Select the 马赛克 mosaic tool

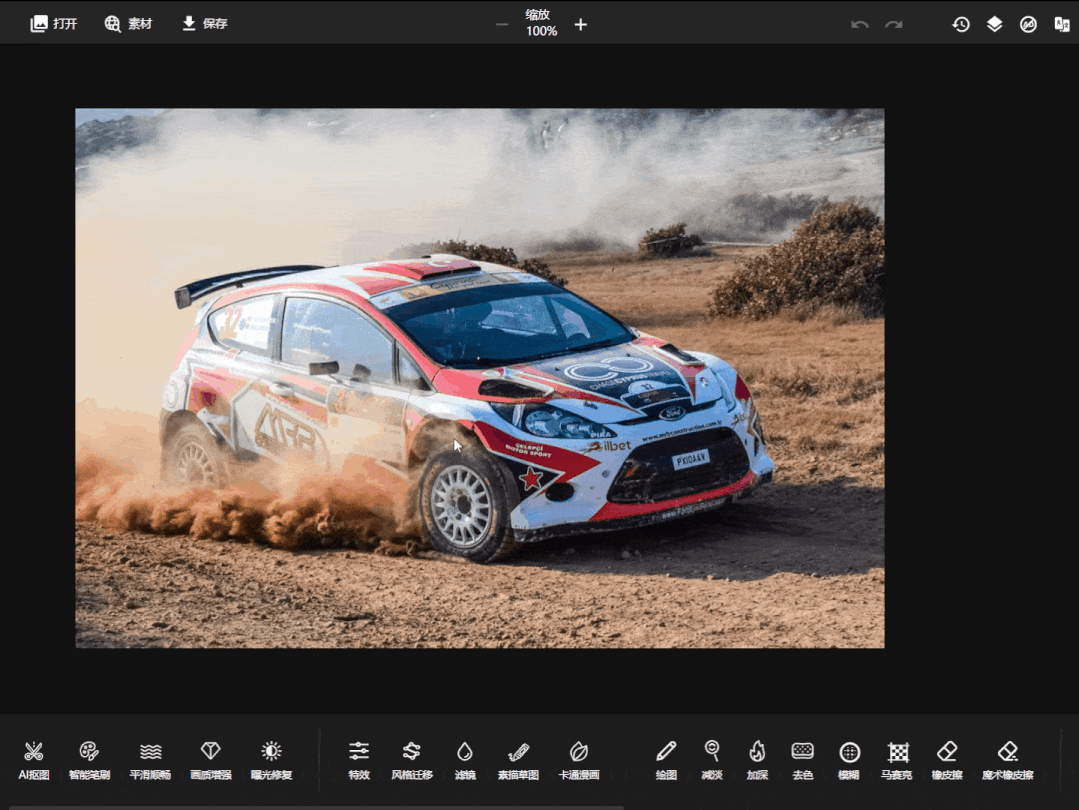tap(897, 760)
